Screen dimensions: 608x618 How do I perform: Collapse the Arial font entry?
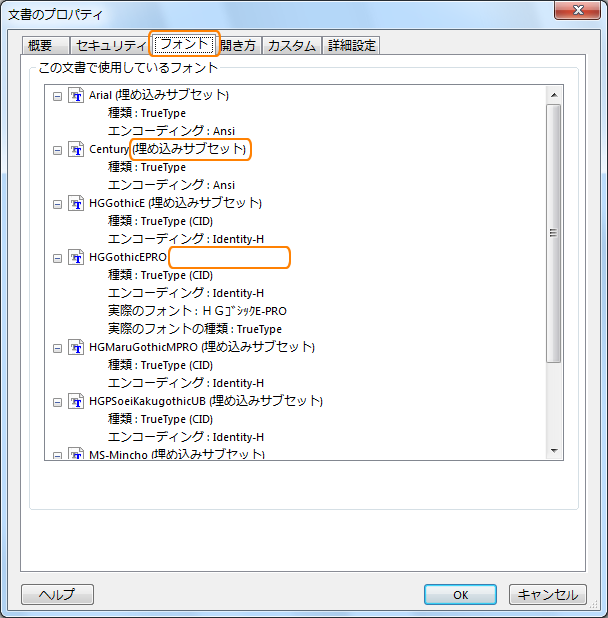coord(58,97)
